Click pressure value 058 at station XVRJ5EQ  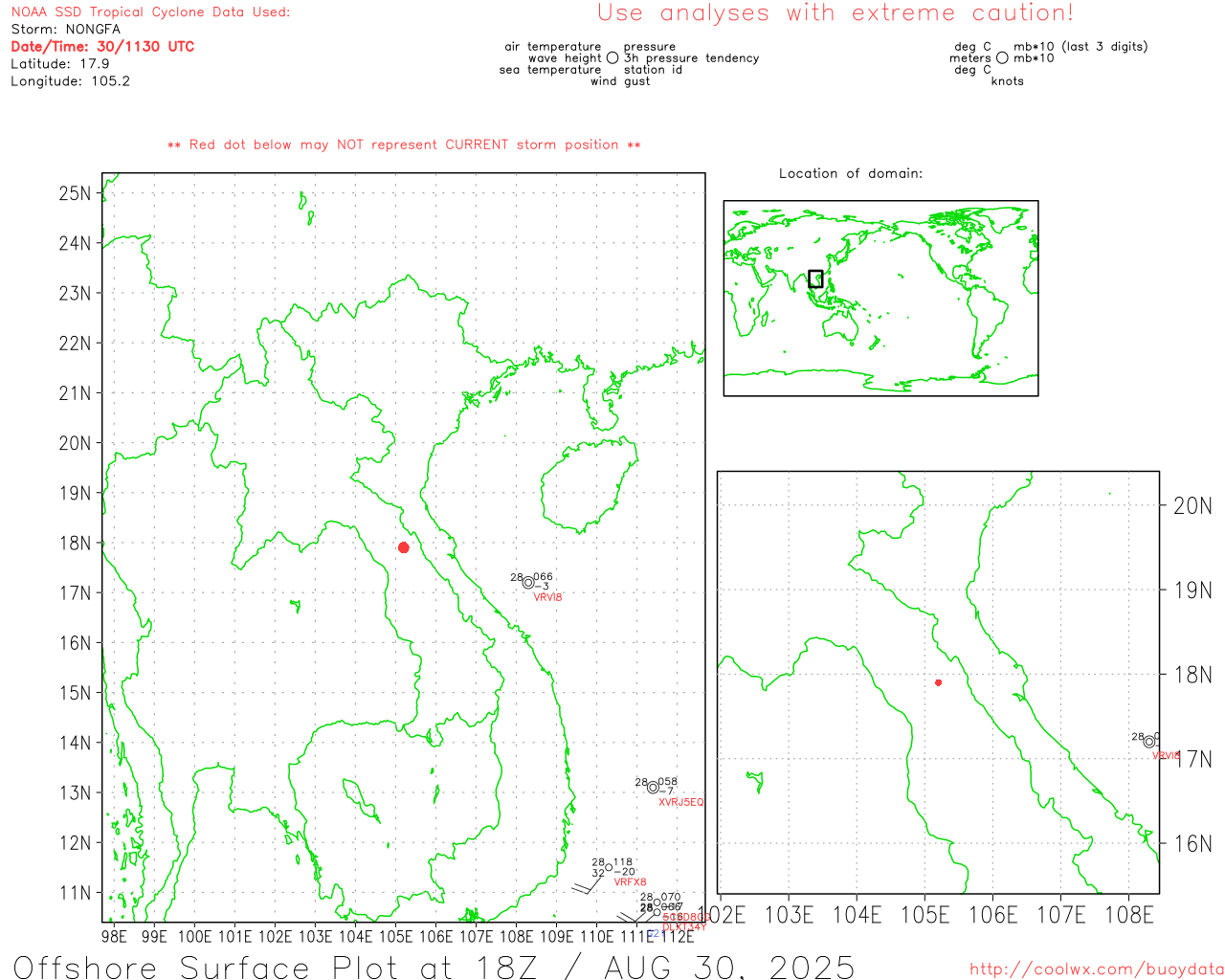667,782
